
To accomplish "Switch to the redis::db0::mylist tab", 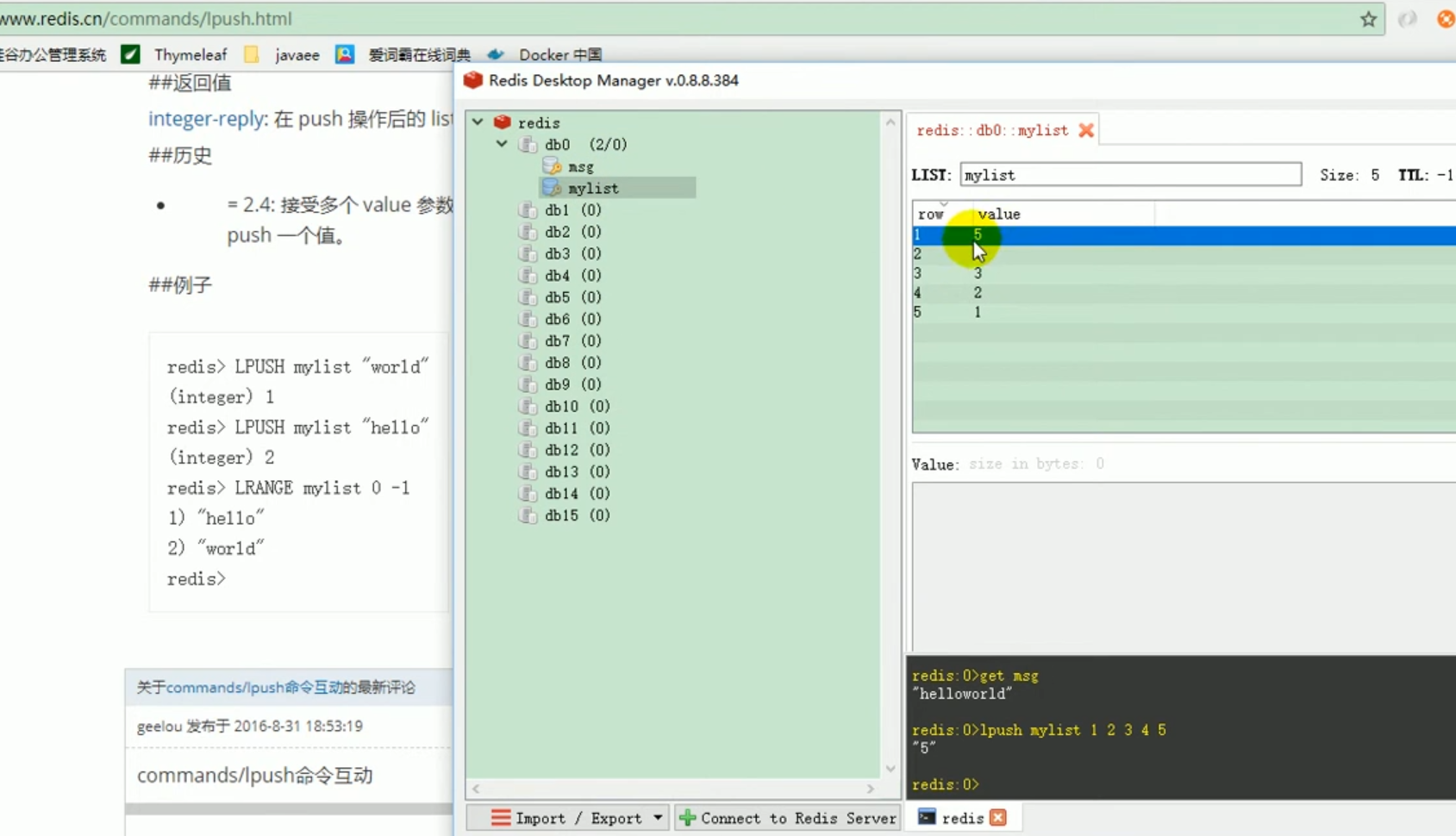I will 991,129.
